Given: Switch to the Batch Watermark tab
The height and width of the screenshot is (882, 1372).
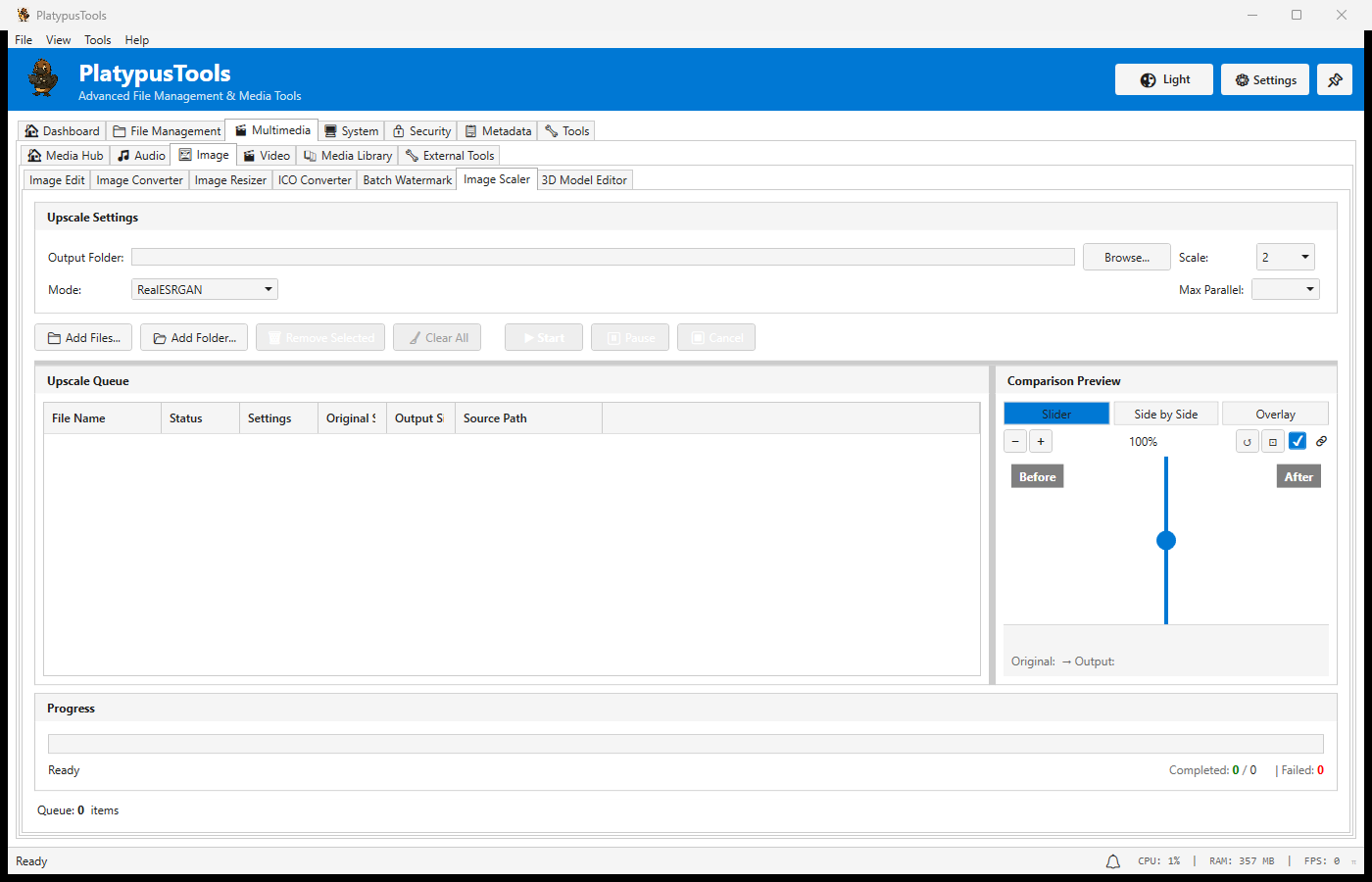Looking at the screenshot, I should [x=407, y=179].
